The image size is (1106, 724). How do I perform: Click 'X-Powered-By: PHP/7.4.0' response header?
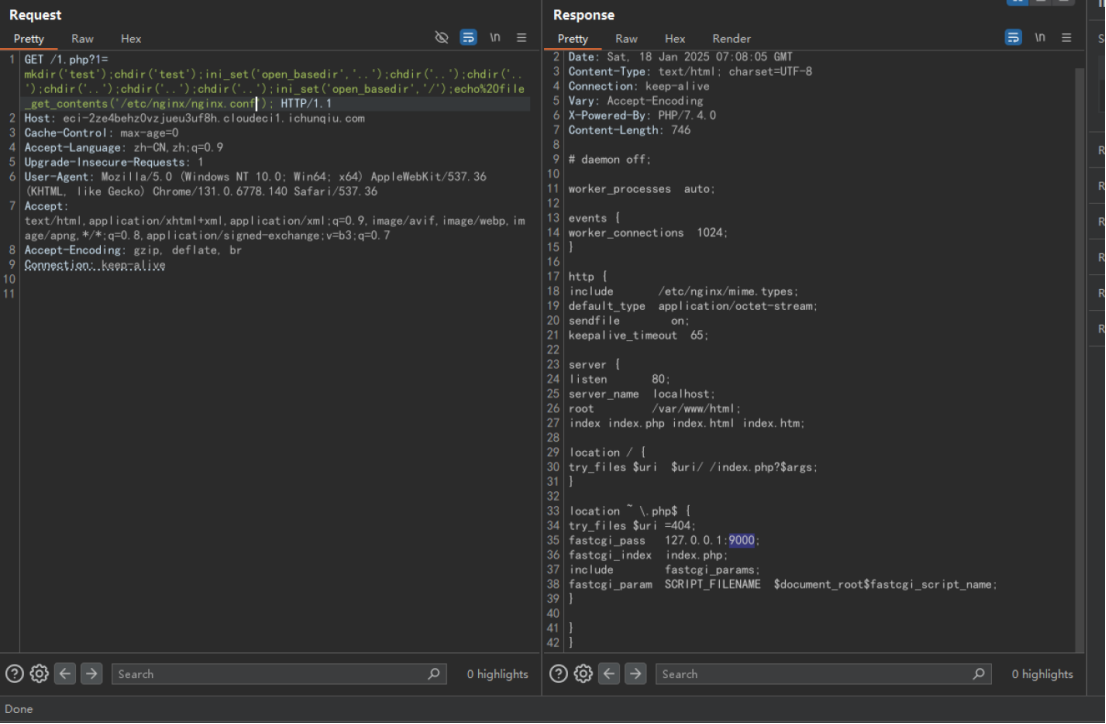(642, 115)
